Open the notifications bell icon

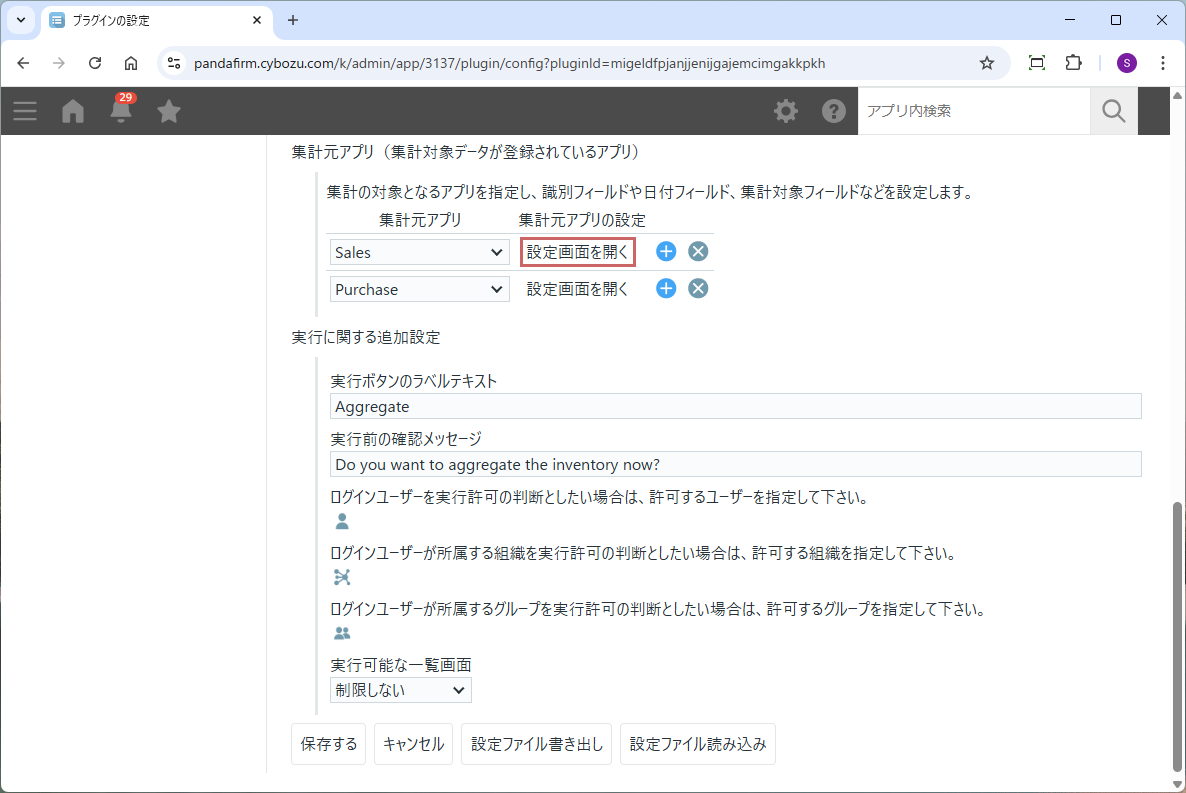click(122, 111)
